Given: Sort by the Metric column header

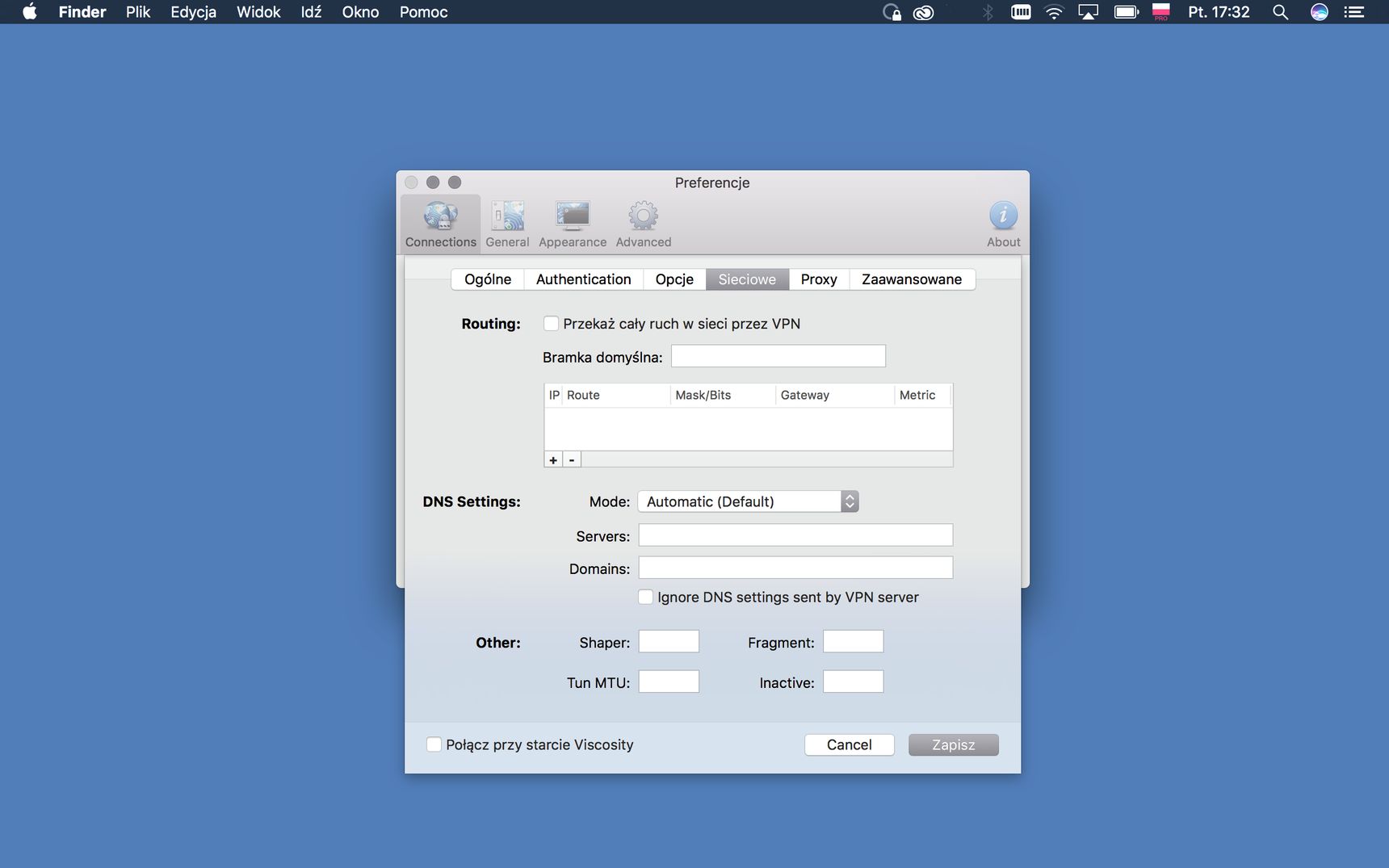Looking at the screenshot, I should tap(922, 395).
